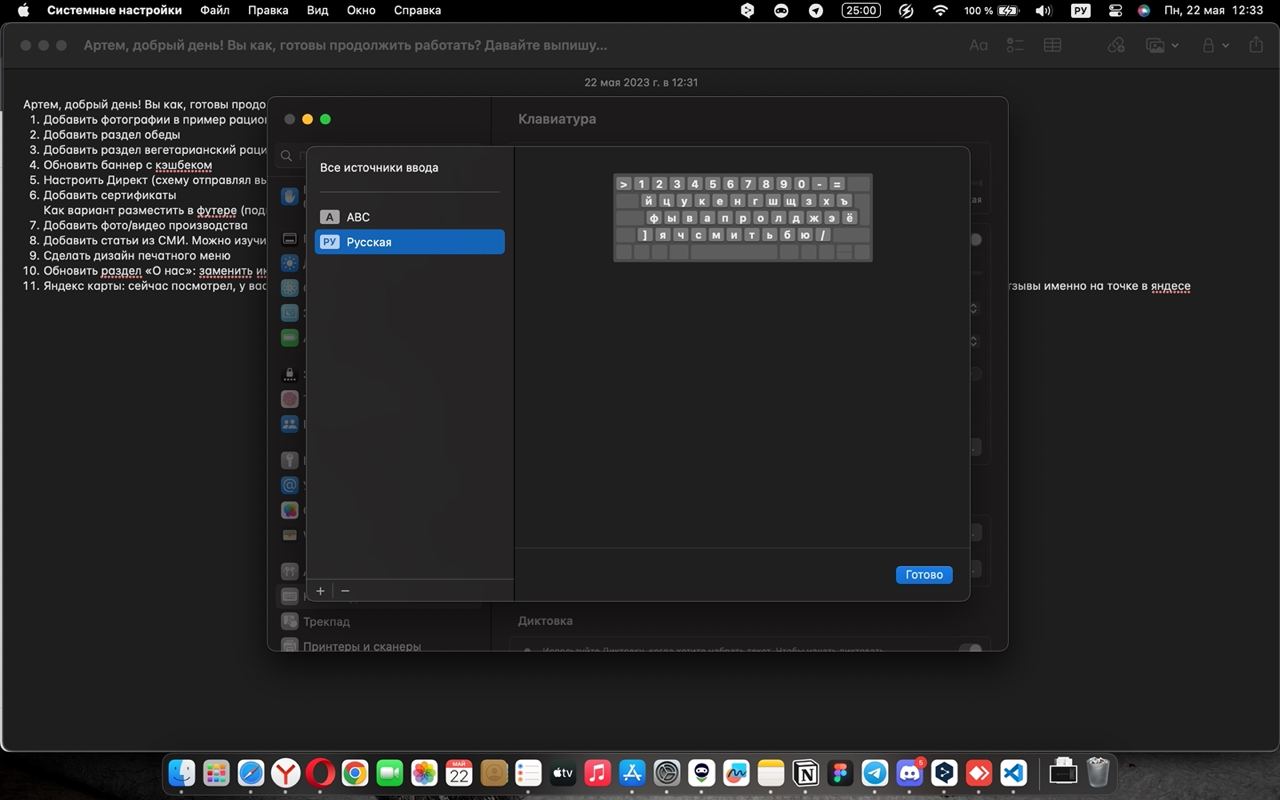Click the Готово button
This screenshot has height=800, width=1280.
click(x=924, y=575)
